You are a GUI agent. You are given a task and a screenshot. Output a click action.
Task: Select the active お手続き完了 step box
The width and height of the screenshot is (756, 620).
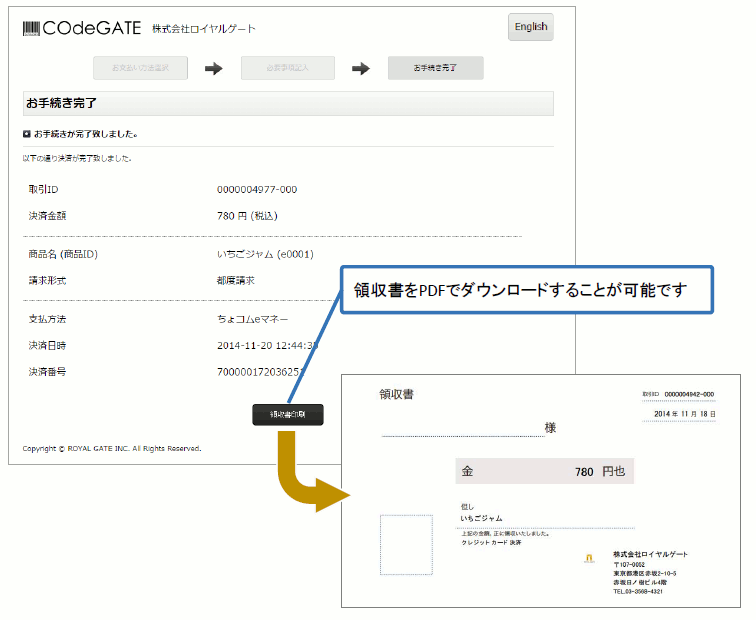click(435, 68)
